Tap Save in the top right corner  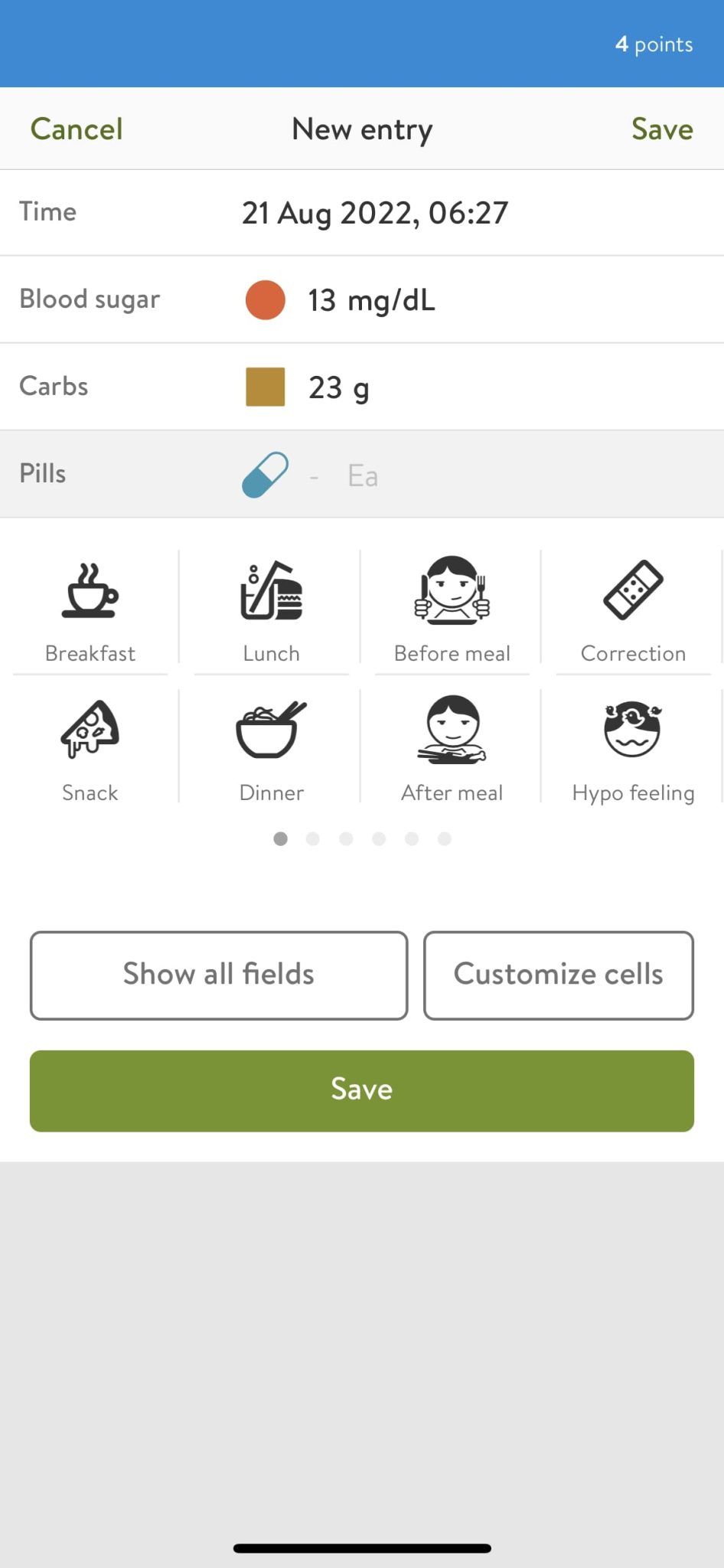(x=661, y=129)
